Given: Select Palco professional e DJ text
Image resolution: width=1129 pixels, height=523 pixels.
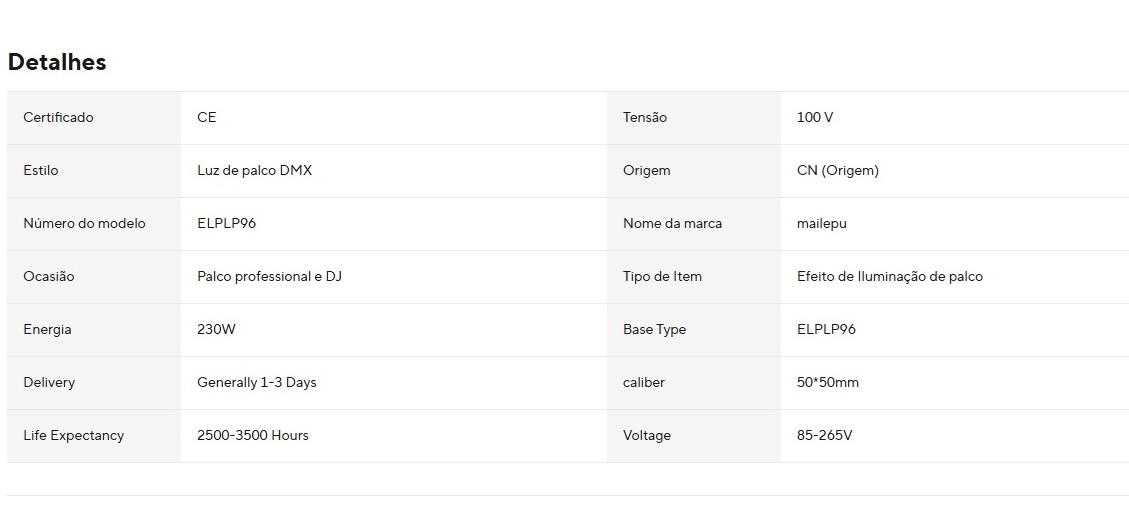Looking at the screenshot, I should tap(270, 276).
